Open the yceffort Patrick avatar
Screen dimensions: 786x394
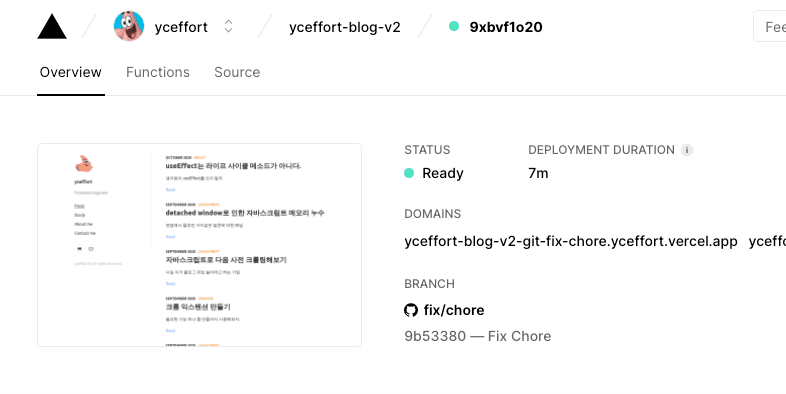(129, 26)
